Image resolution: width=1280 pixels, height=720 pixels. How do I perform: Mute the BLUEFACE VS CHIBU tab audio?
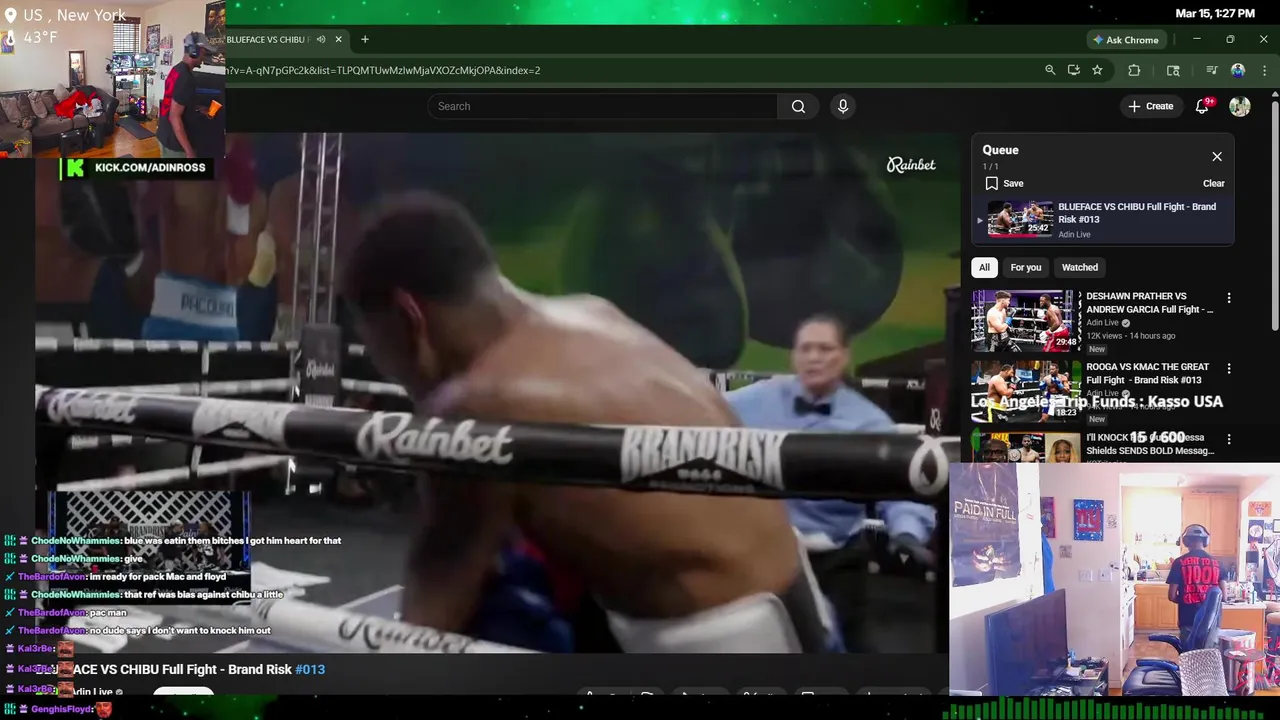point(321,40)
